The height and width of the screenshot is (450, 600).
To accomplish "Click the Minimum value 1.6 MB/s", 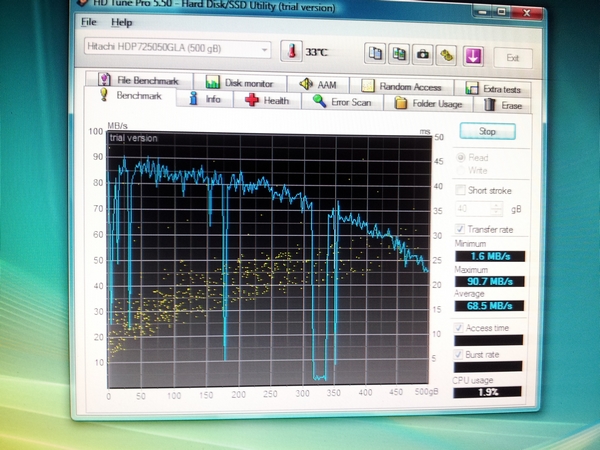I will point(490,256).
